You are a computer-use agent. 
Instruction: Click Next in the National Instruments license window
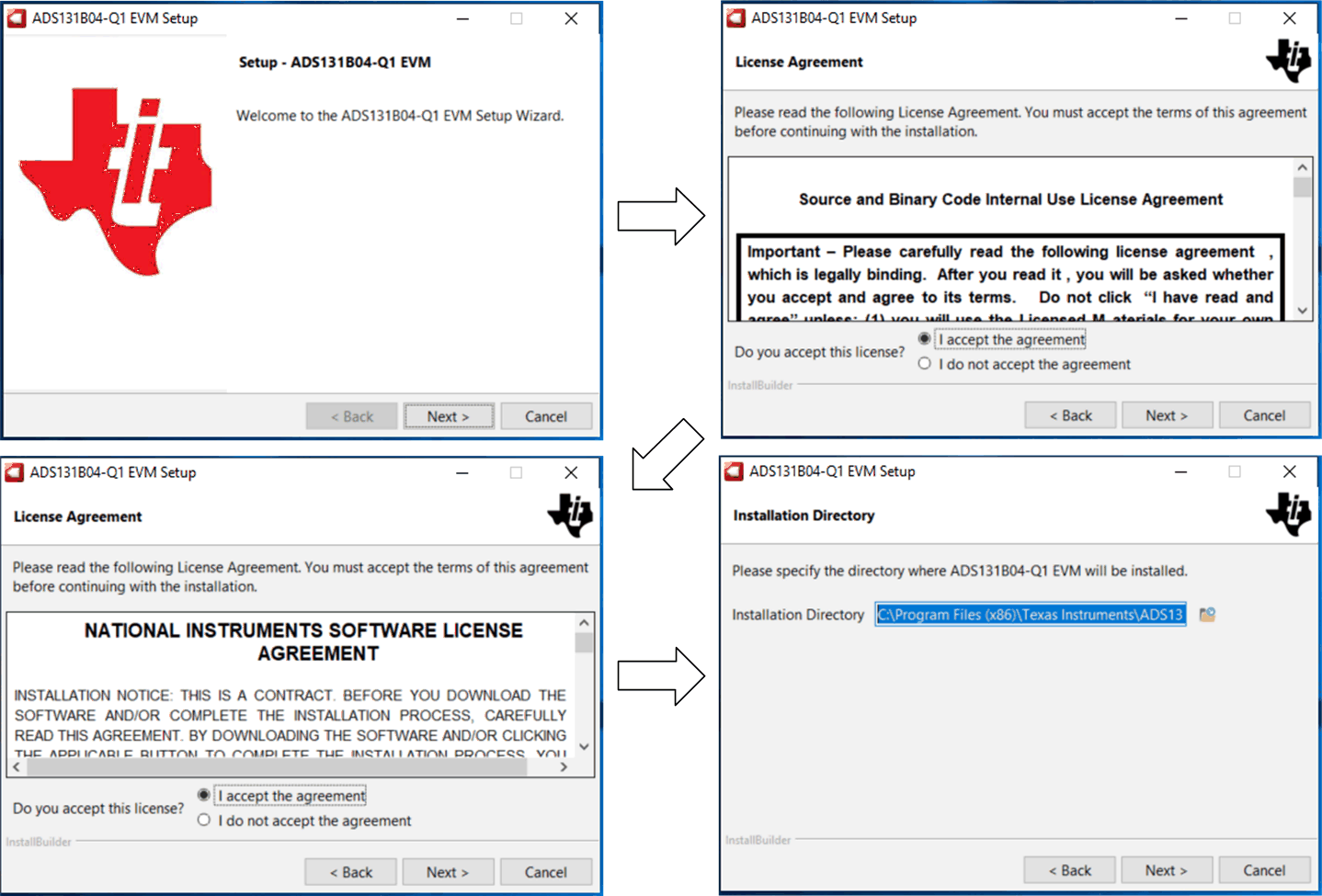click(448, 872)
